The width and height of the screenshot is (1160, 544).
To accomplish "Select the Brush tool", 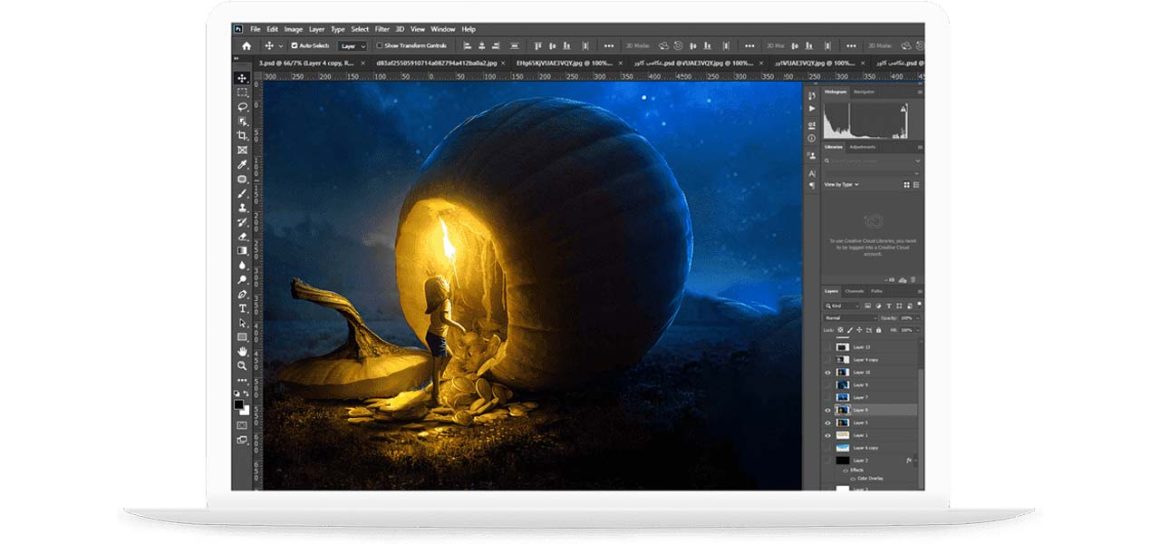I will pyautogui.click(x=242, y=193).
